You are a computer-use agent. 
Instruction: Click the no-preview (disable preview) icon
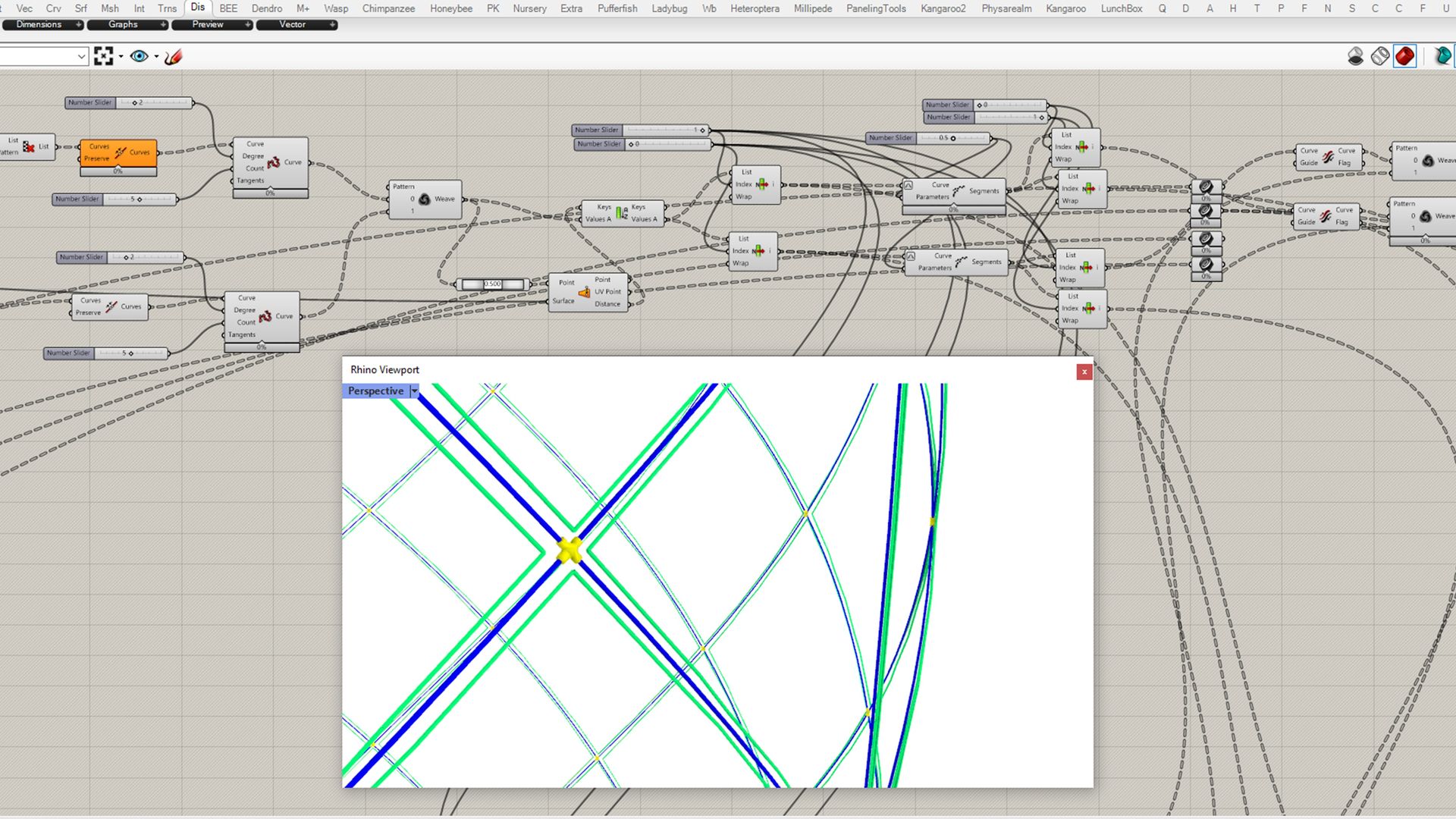[x=1355, y=56]
